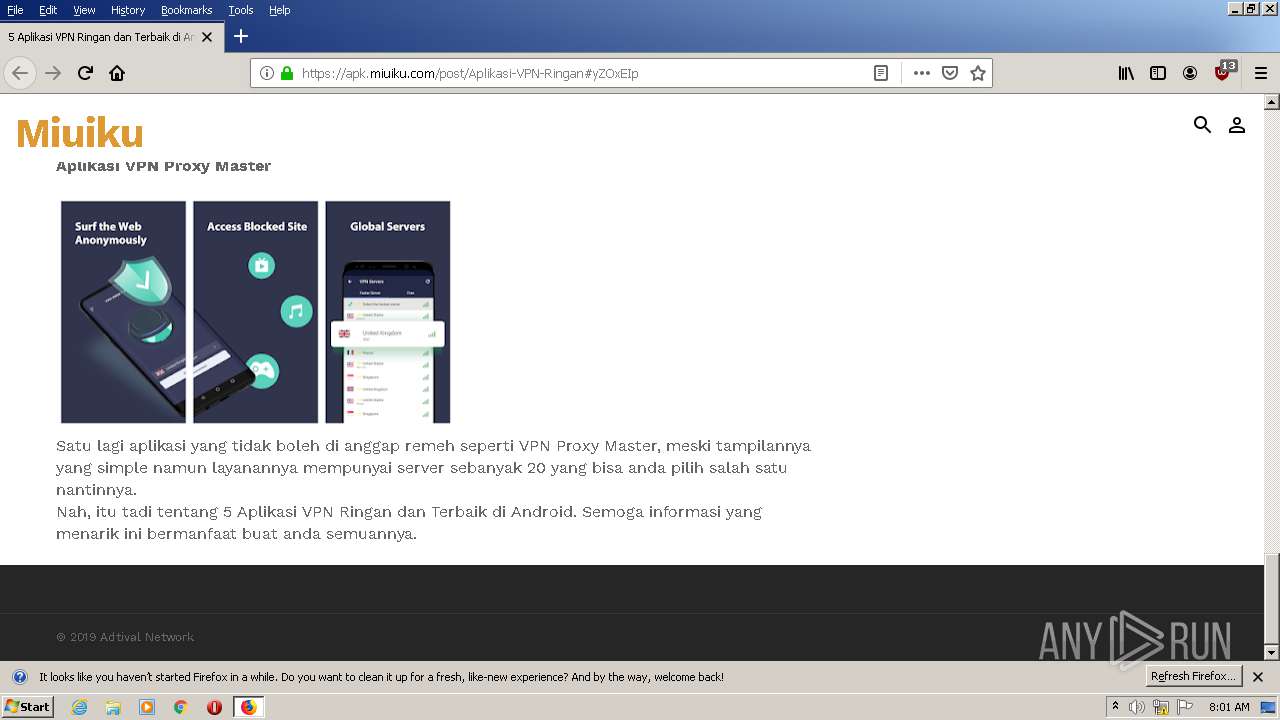Open the user profile icon on Miuiku header

click(x=1237, y=125)
